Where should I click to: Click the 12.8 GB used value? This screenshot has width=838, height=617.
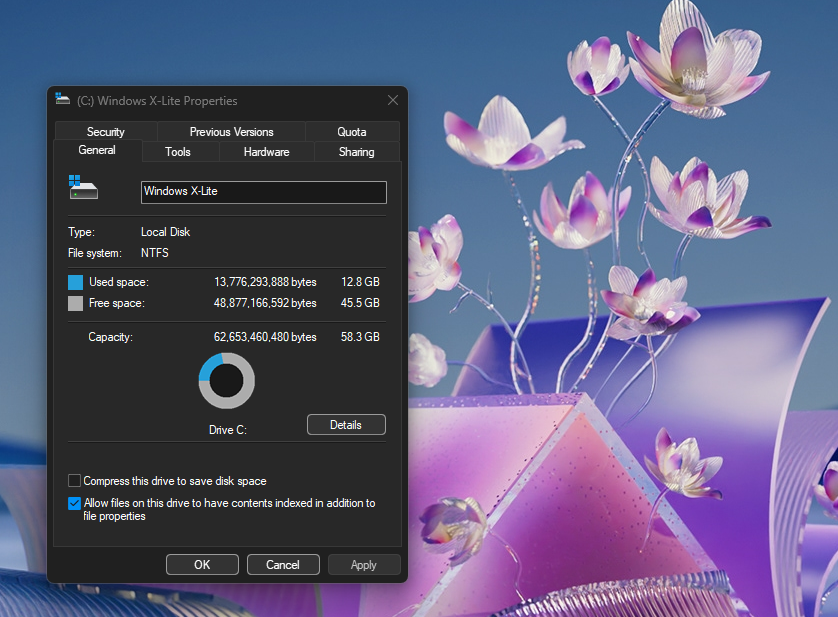point(360,282)
